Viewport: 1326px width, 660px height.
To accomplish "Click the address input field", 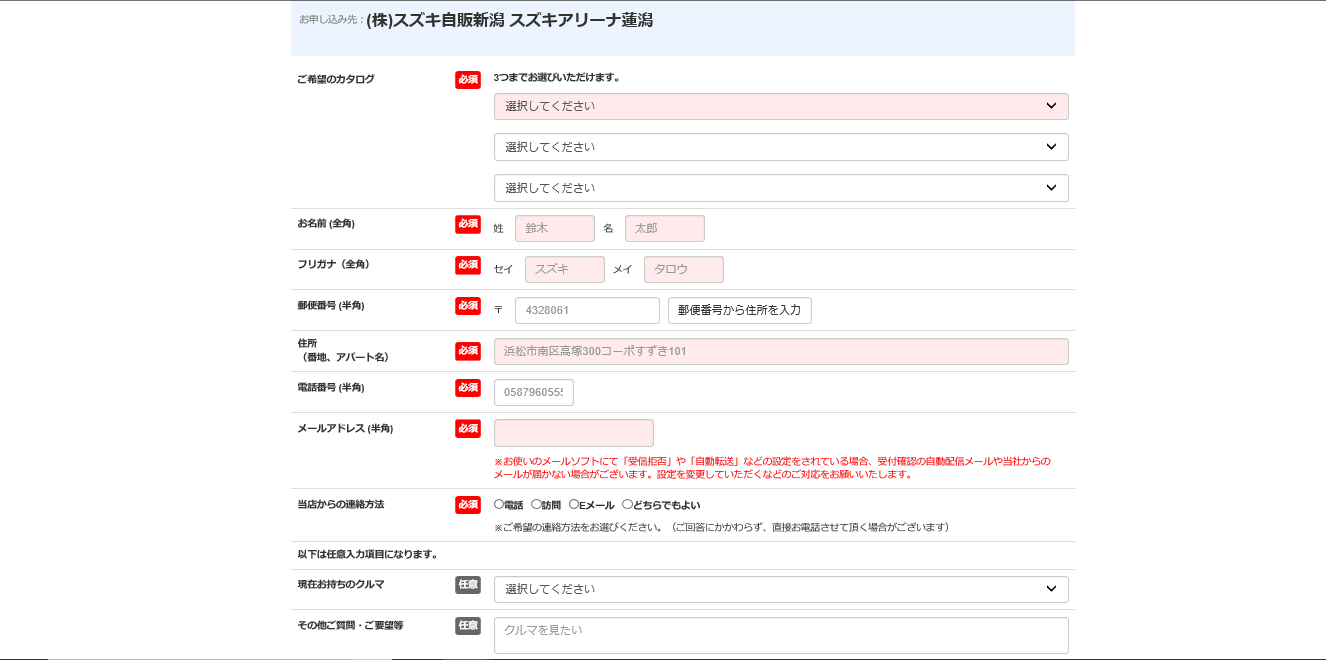I will point(780,351).
